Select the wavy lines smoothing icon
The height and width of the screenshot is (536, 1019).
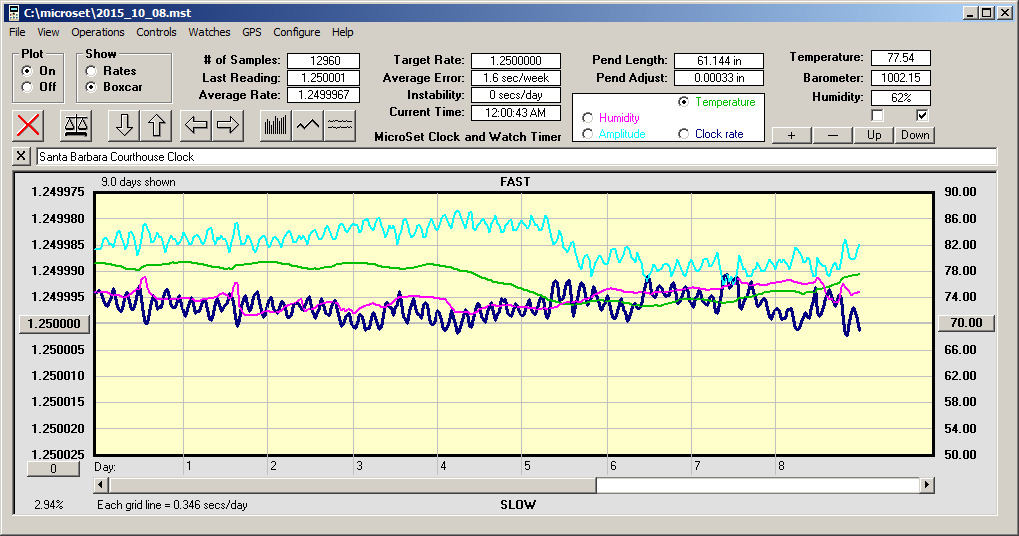[x=340, y=125]
